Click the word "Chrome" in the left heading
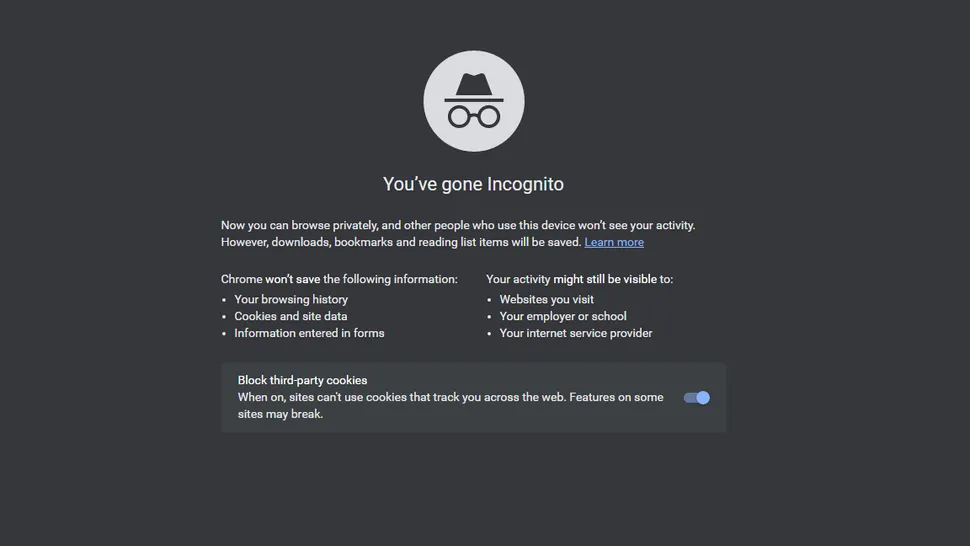970x546 pixels. click(241, 279)
